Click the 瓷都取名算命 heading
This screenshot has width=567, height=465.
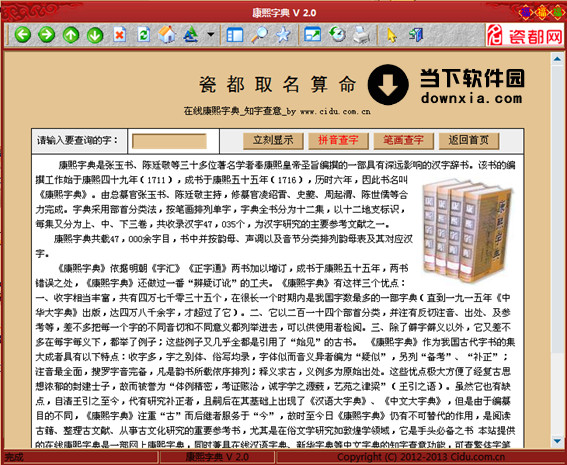278,85
